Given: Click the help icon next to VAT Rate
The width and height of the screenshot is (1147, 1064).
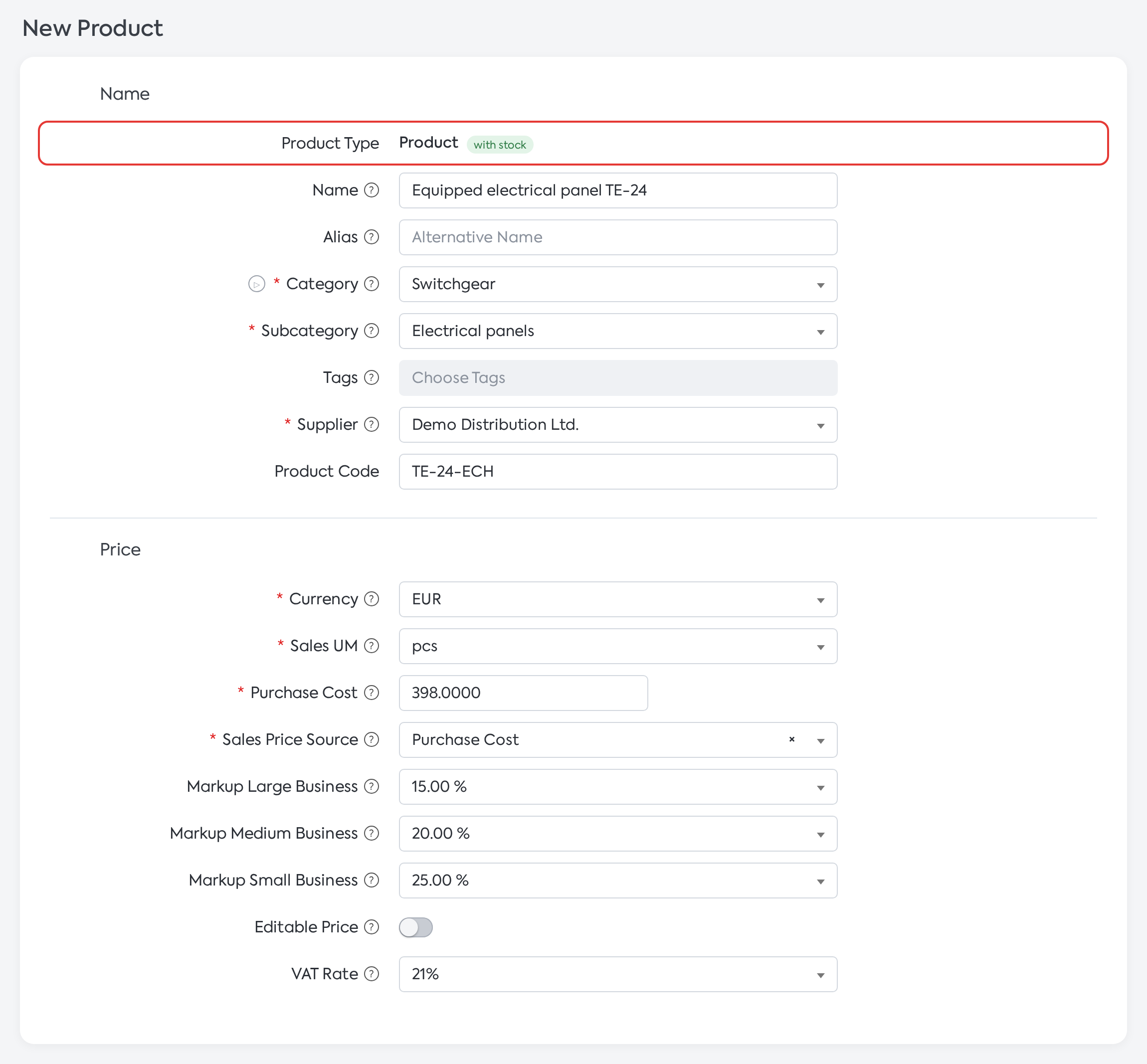Looking at the screenshot, I should [x=372, y=974].
